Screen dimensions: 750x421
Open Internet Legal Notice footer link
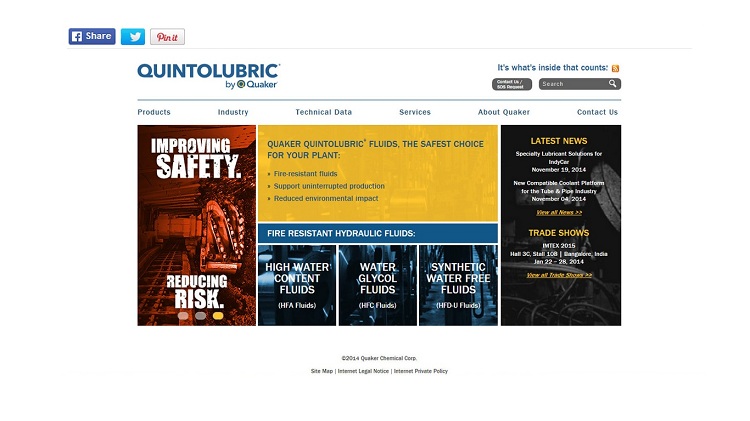click(x=363, y=371)
